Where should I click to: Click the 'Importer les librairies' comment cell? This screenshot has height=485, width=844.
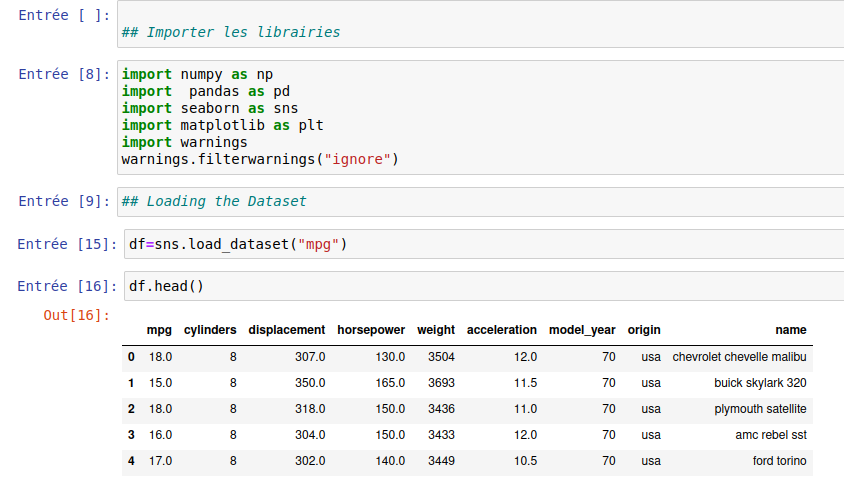click(x=231, y=32)
